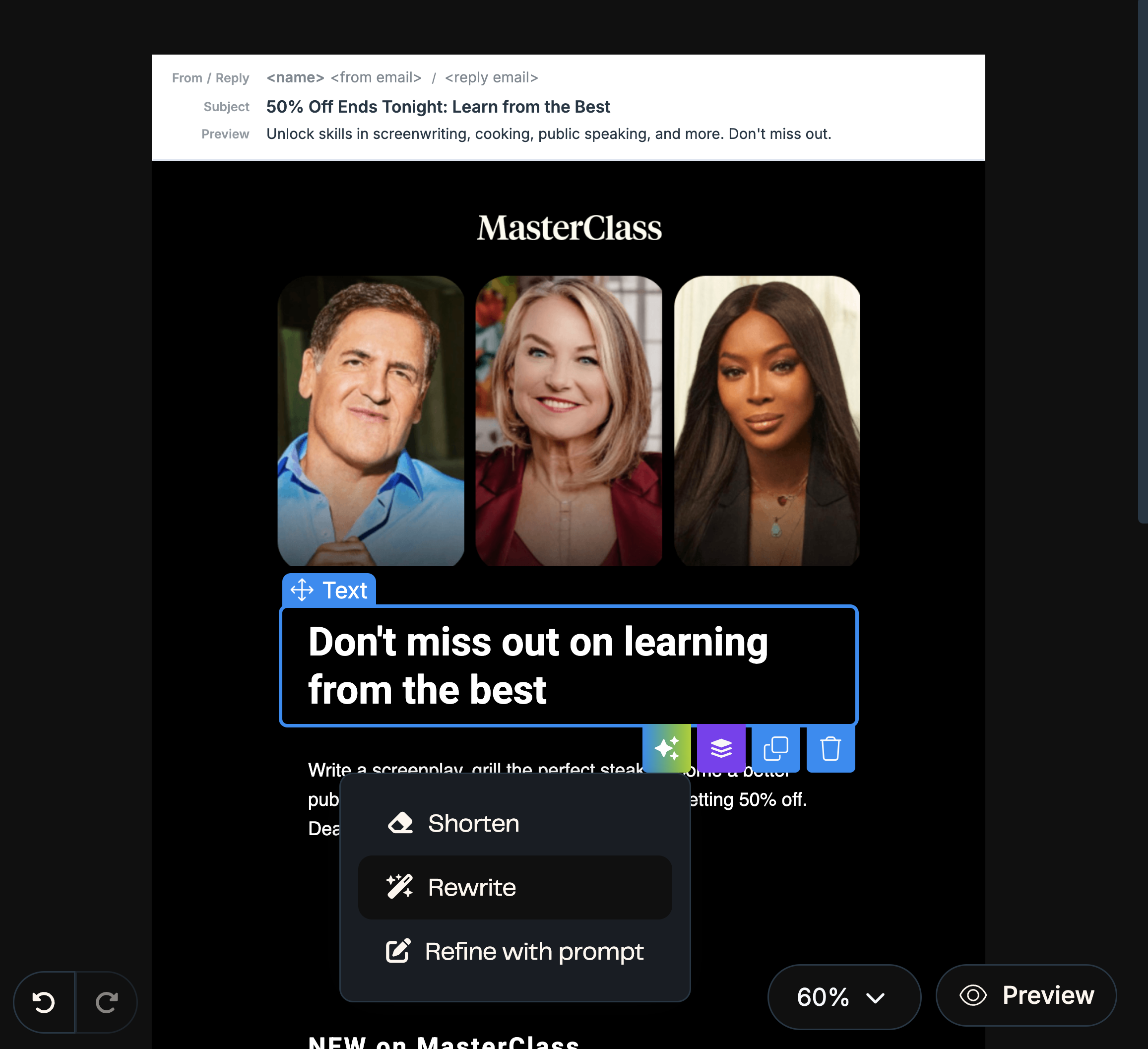
Task: Click the 'Preview' field label in header
Action: [x=225, y=134]
